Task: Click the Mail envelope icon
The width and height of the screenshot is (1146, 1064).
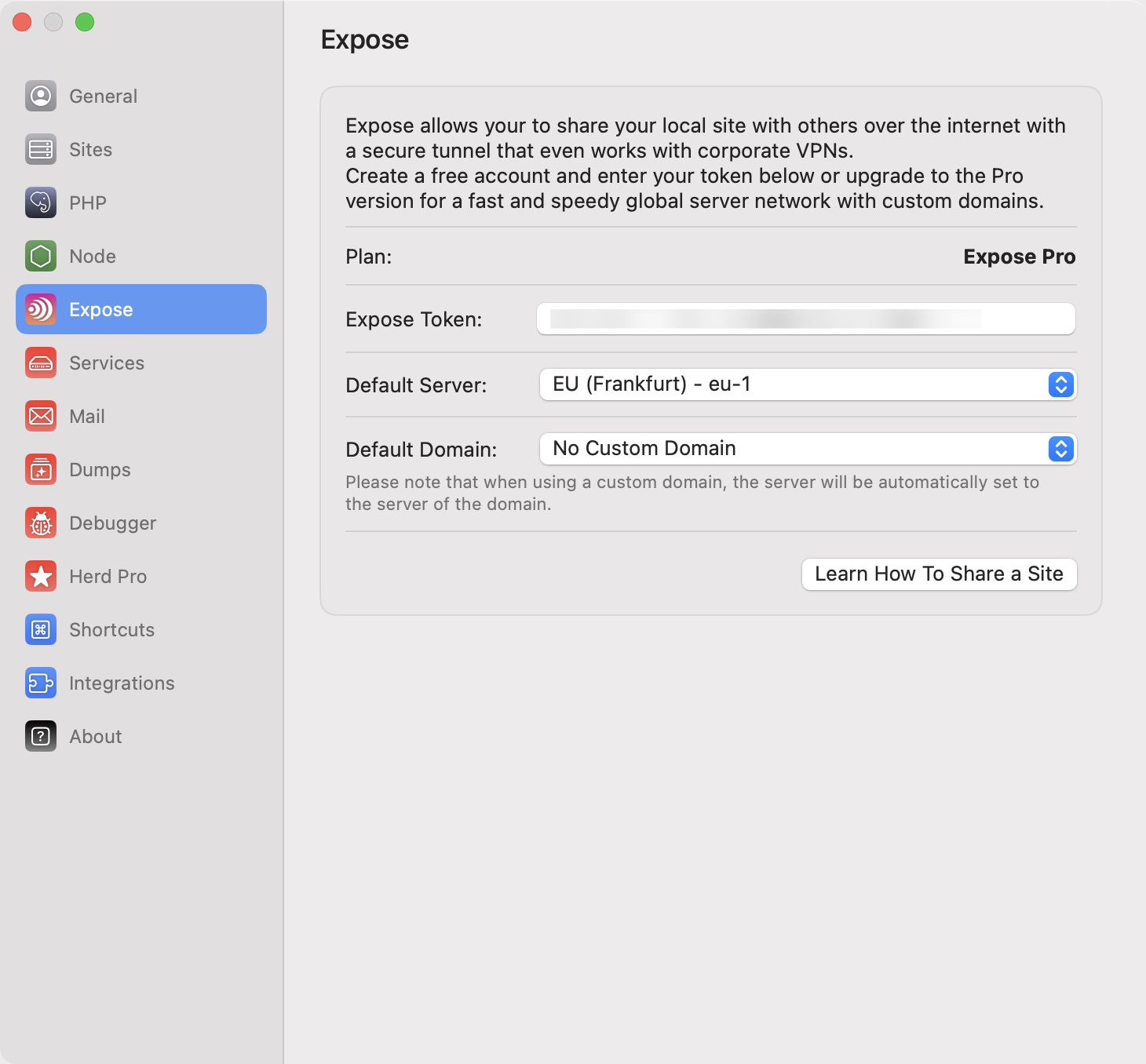Action: pyautogui.click(x=41, y=416)
